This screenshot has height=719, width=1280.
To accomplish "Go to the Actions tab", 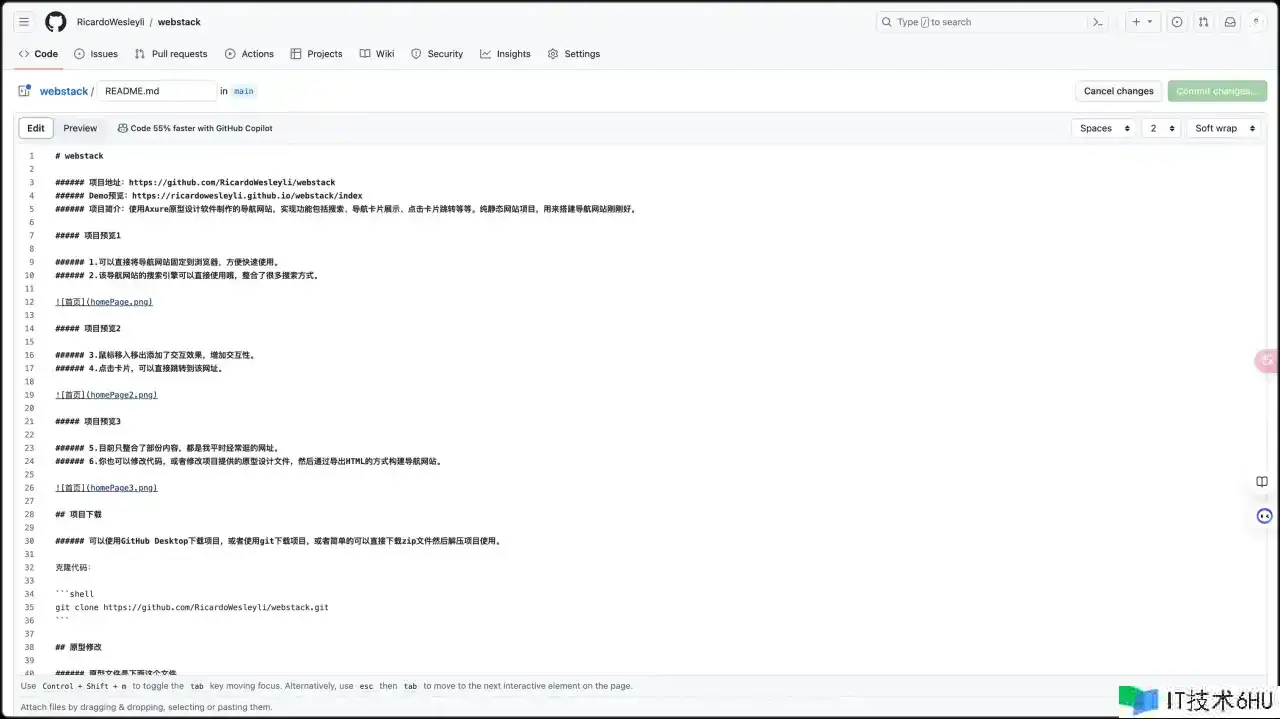I will tap(249, 54).
